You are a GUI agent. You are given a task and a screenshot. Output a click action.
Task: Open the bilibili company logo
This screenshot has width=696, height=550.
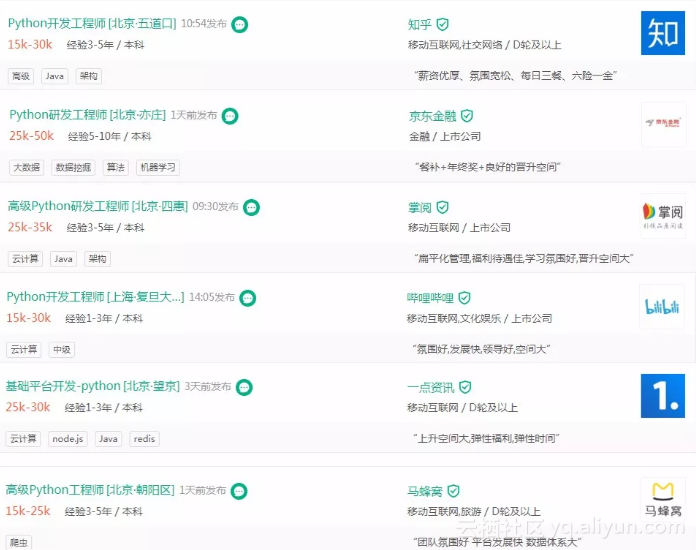click(662, 306)
